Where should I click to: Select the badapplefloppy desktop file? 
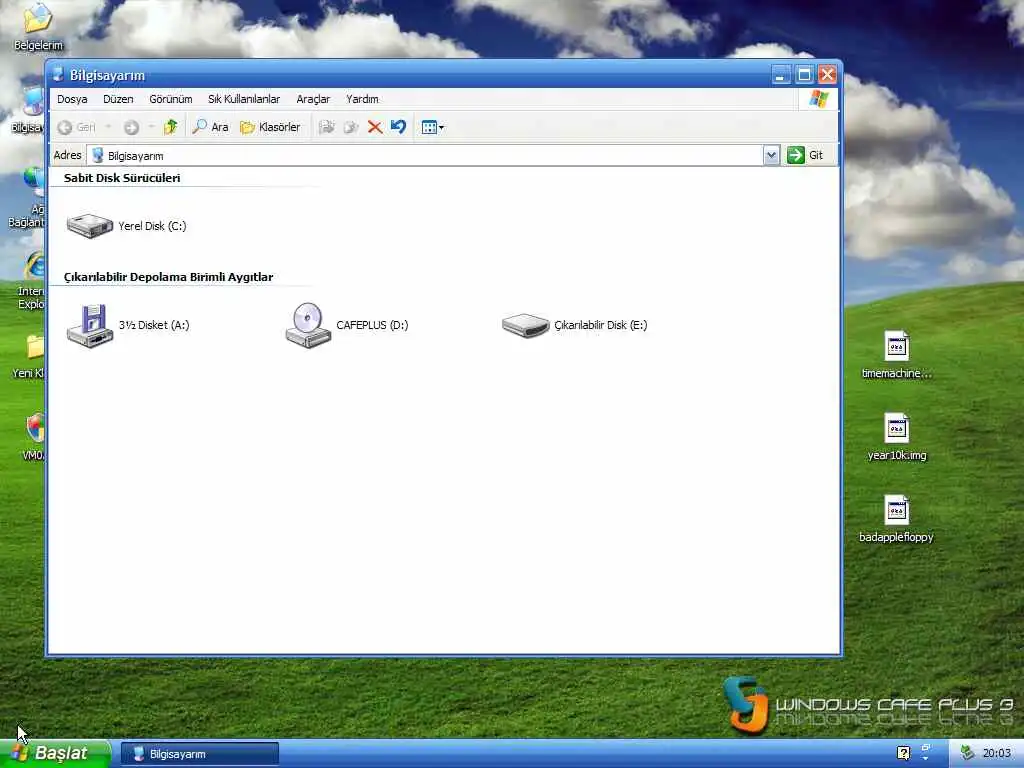coord(897,519)
